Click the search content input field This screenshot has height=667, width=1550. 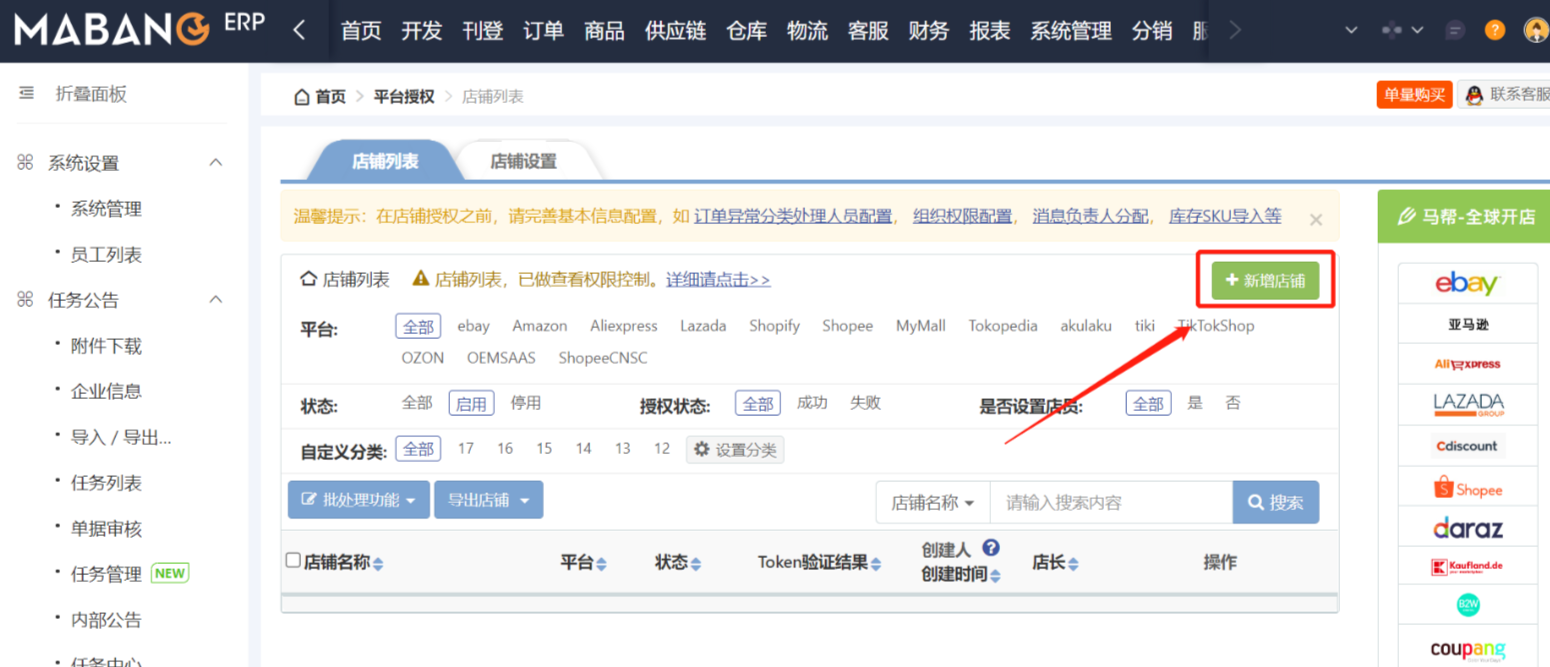[x=1110, y=502]
